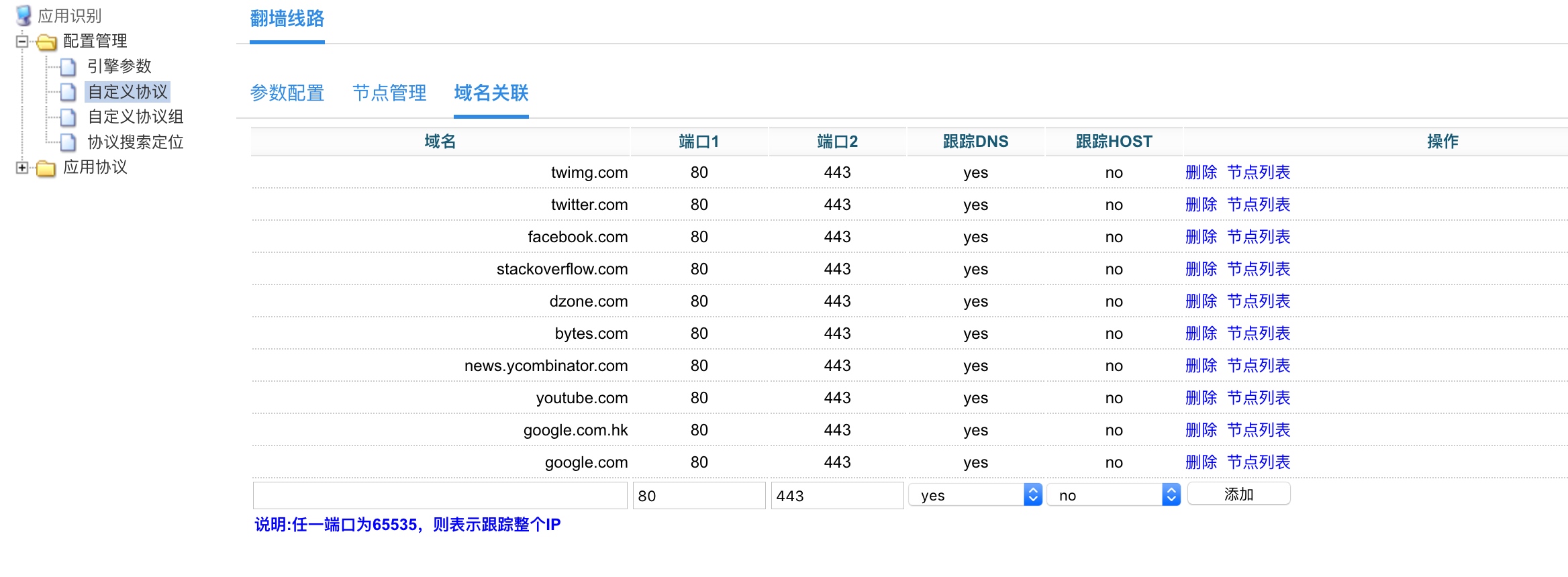
Task: Click the 域名 column header
Action: (x=440, y=142)
